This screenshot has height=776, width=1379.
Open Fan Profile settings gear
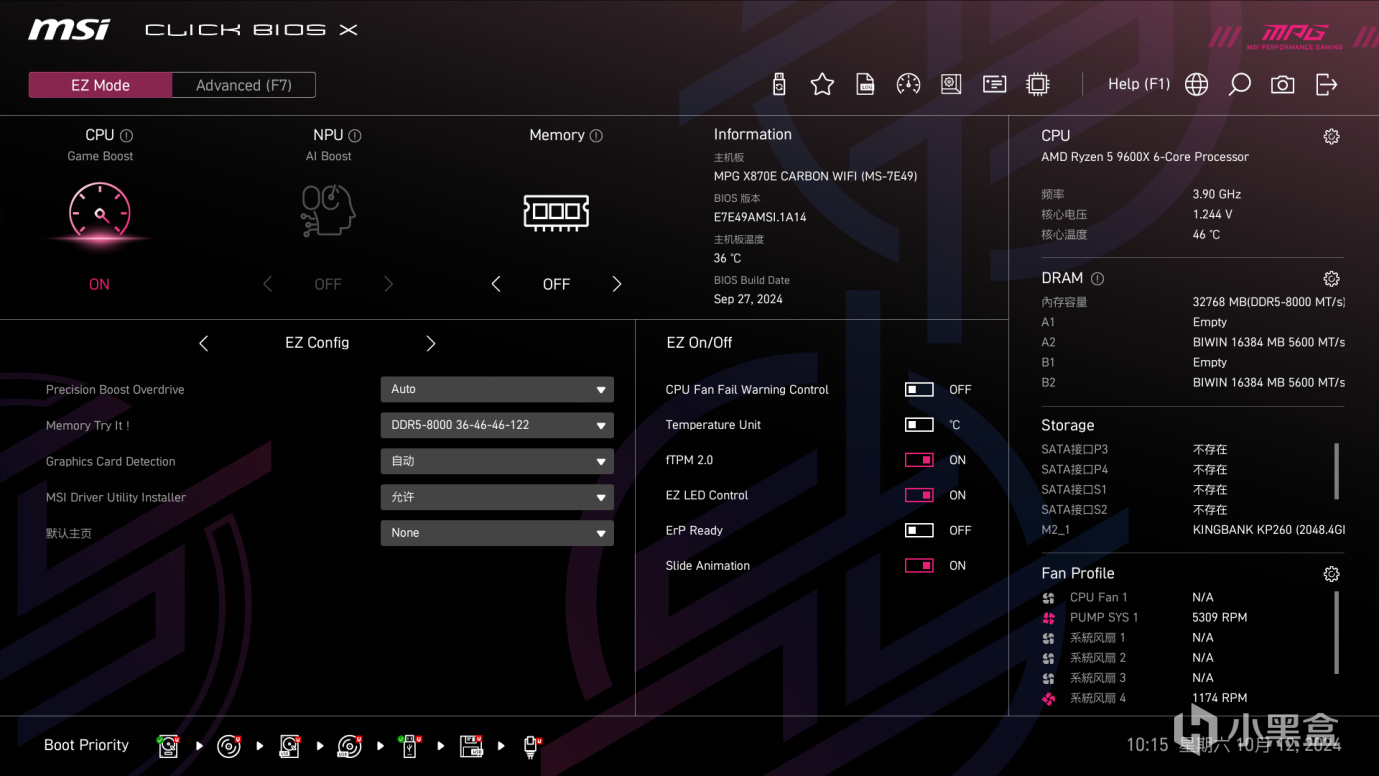tap(1331, 574)
